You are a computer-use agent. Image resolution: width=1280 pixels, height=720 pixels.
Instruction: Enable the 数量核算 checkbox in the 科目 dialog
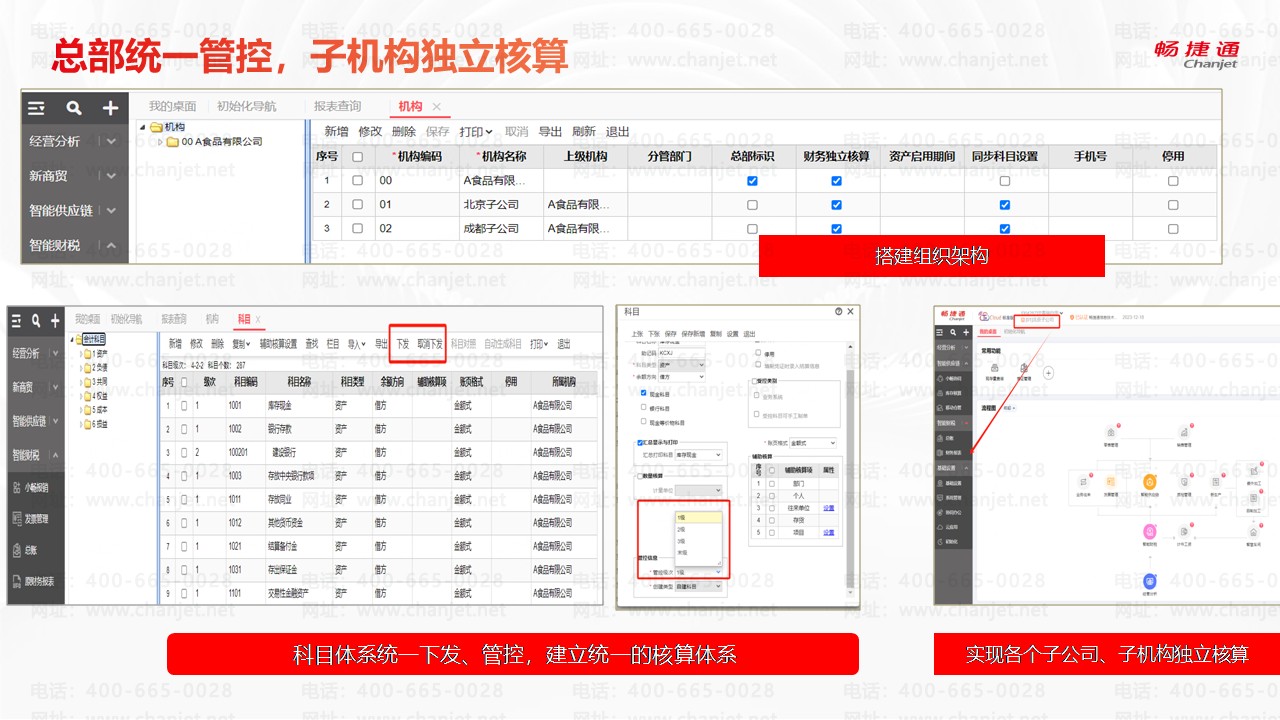[641, 477]
